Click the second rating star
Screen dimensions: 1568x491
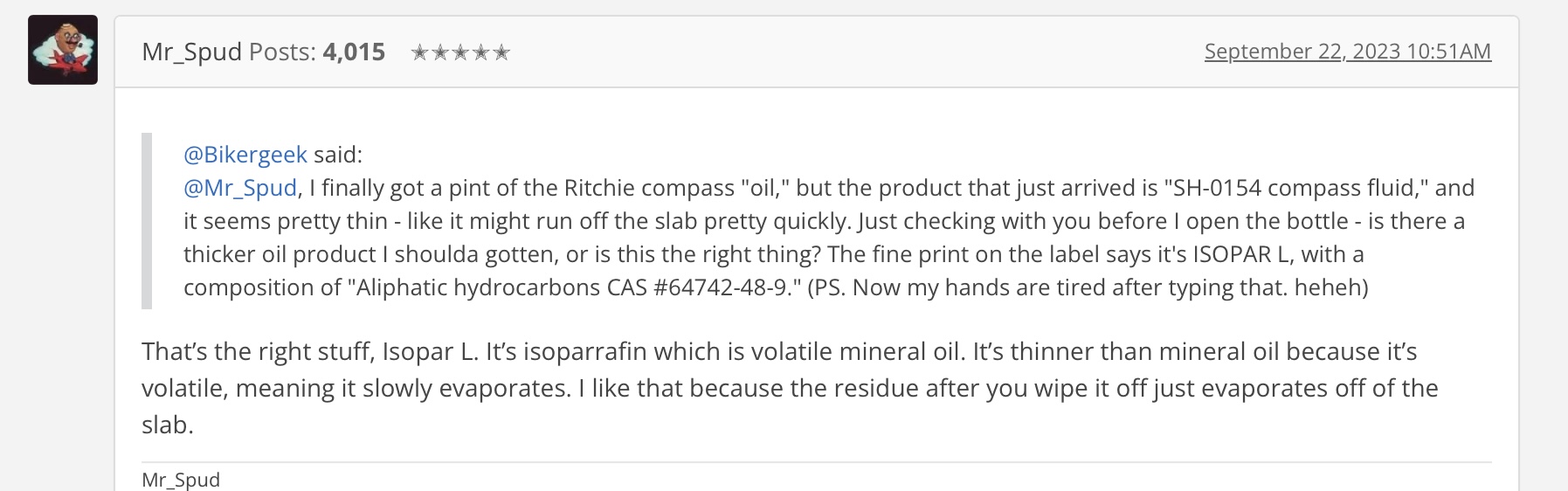point(440,53)
